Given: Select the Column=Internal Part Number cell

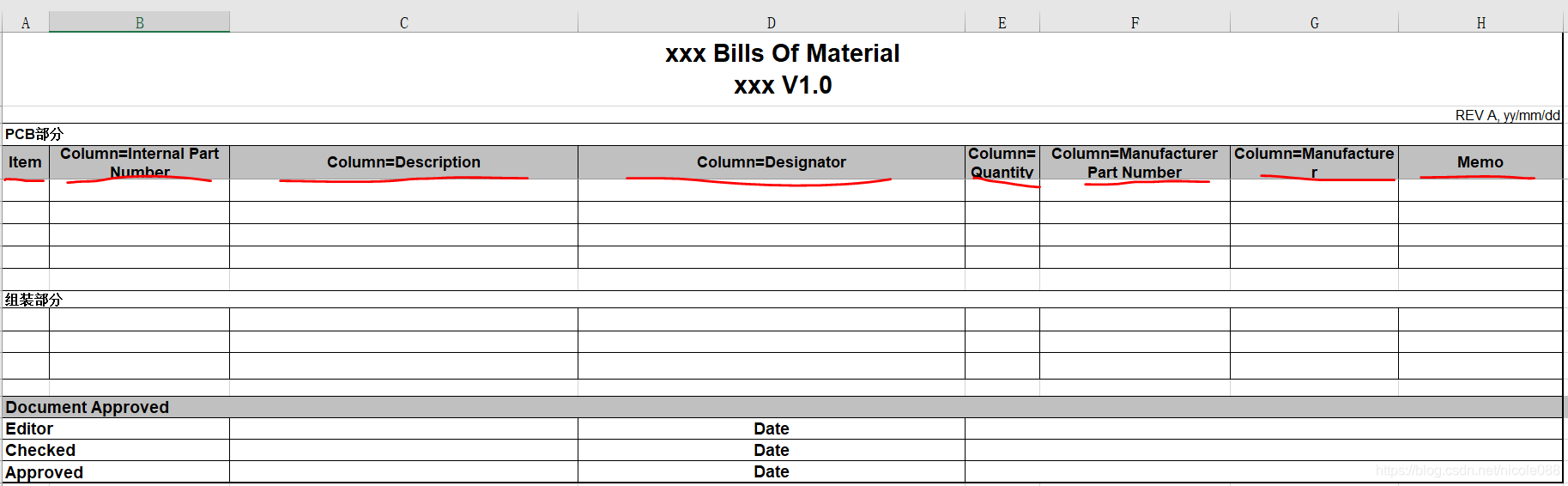Looking at the screenshot, I should click(139, 162).
